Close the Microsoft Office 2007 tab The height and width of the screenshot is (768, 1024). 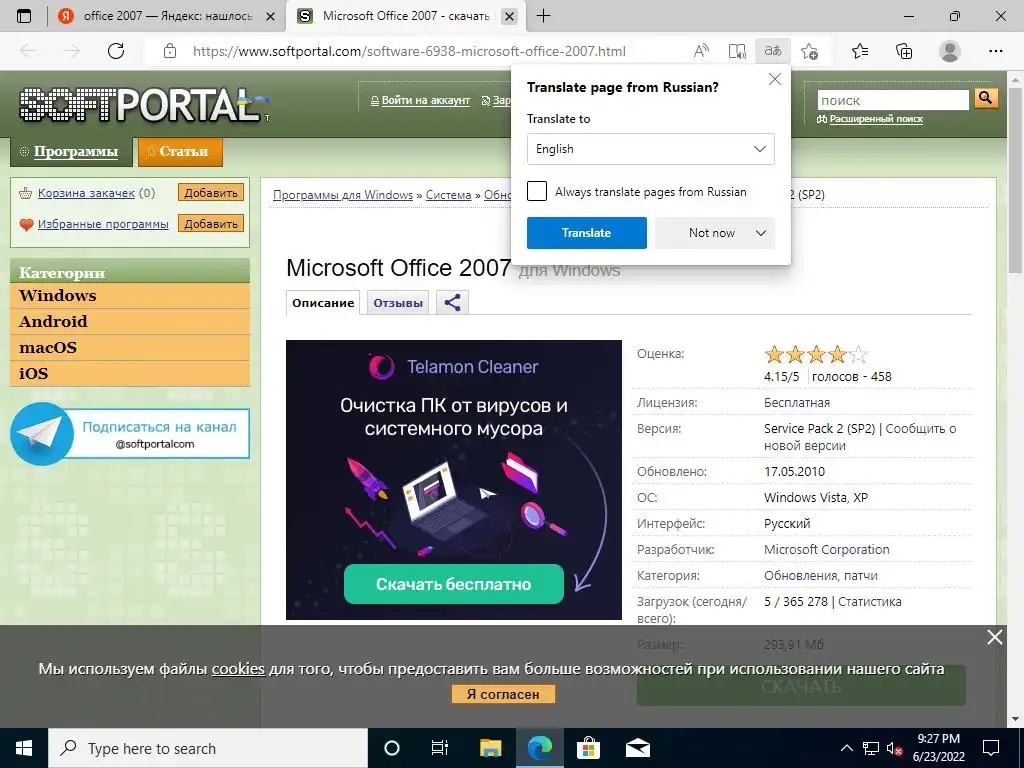(x=510, y=17)
